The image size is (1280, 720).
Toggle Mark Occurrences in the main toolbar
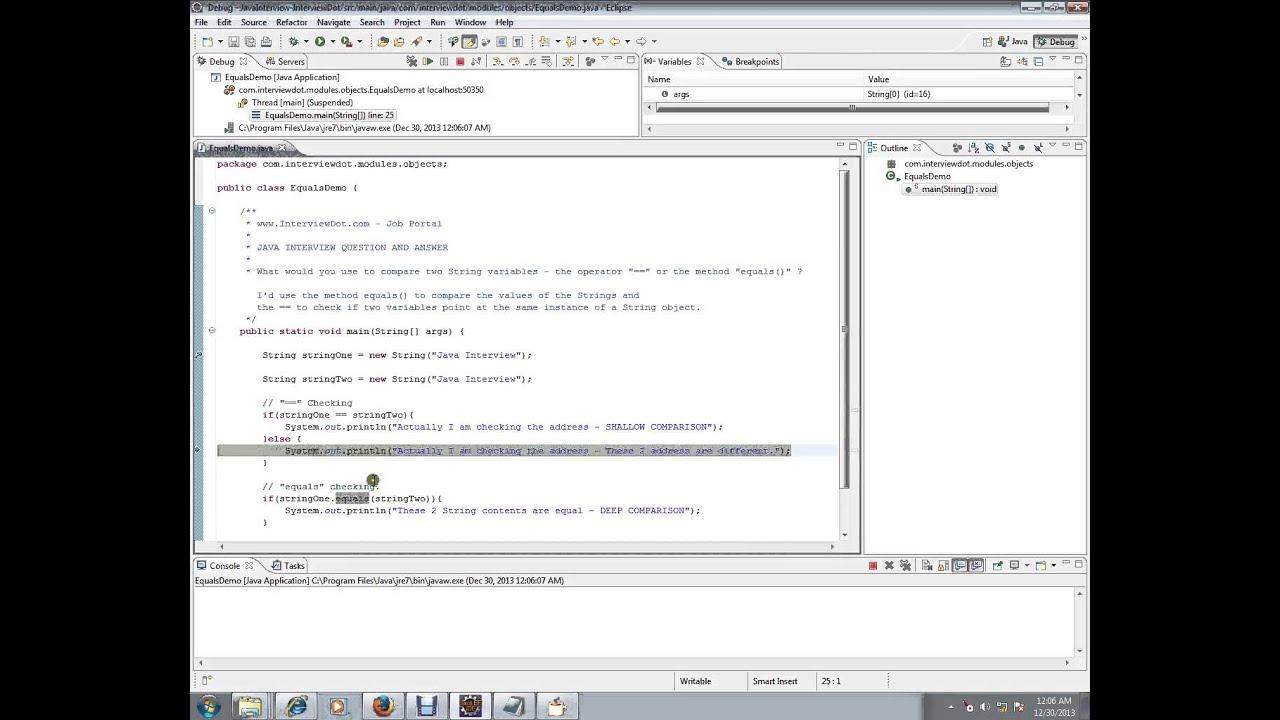(x=469, y=41)
